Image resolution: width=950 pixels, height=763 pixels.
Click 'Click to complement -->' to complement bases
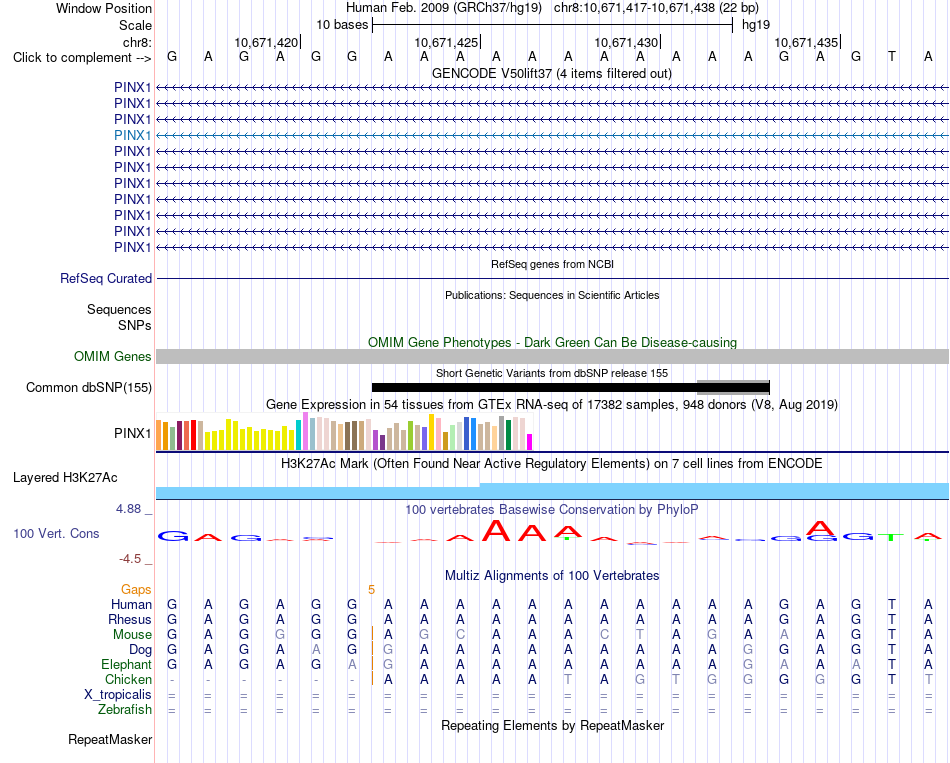point(82,58)
